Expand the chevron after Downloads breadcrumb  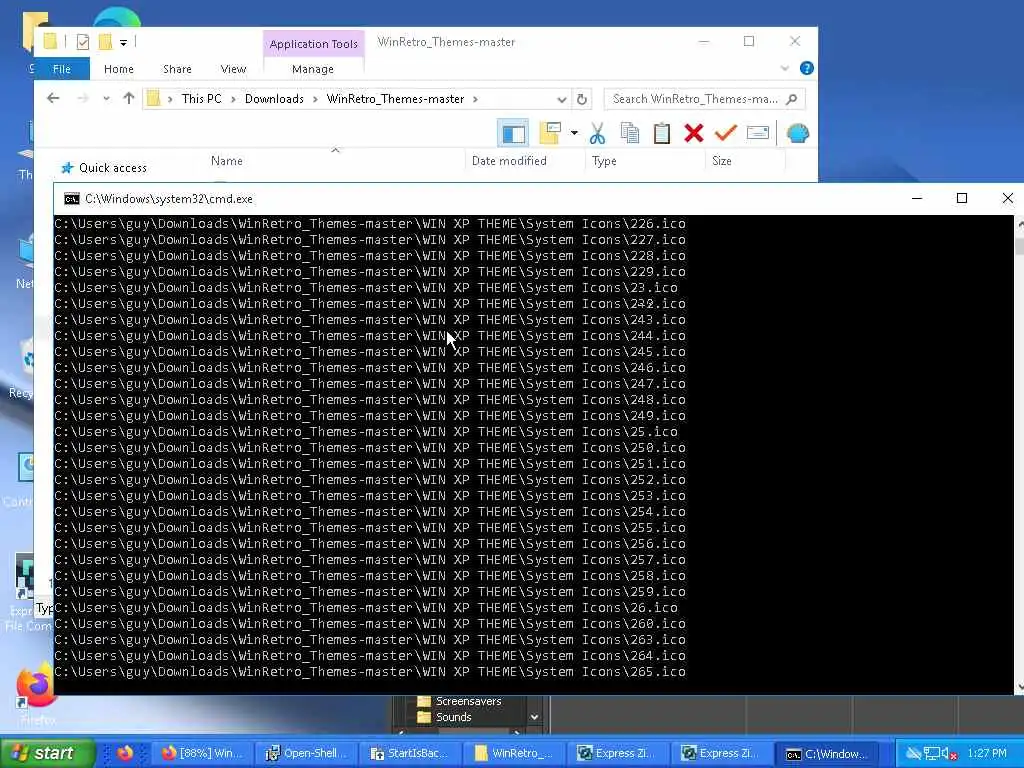point(315,99)
